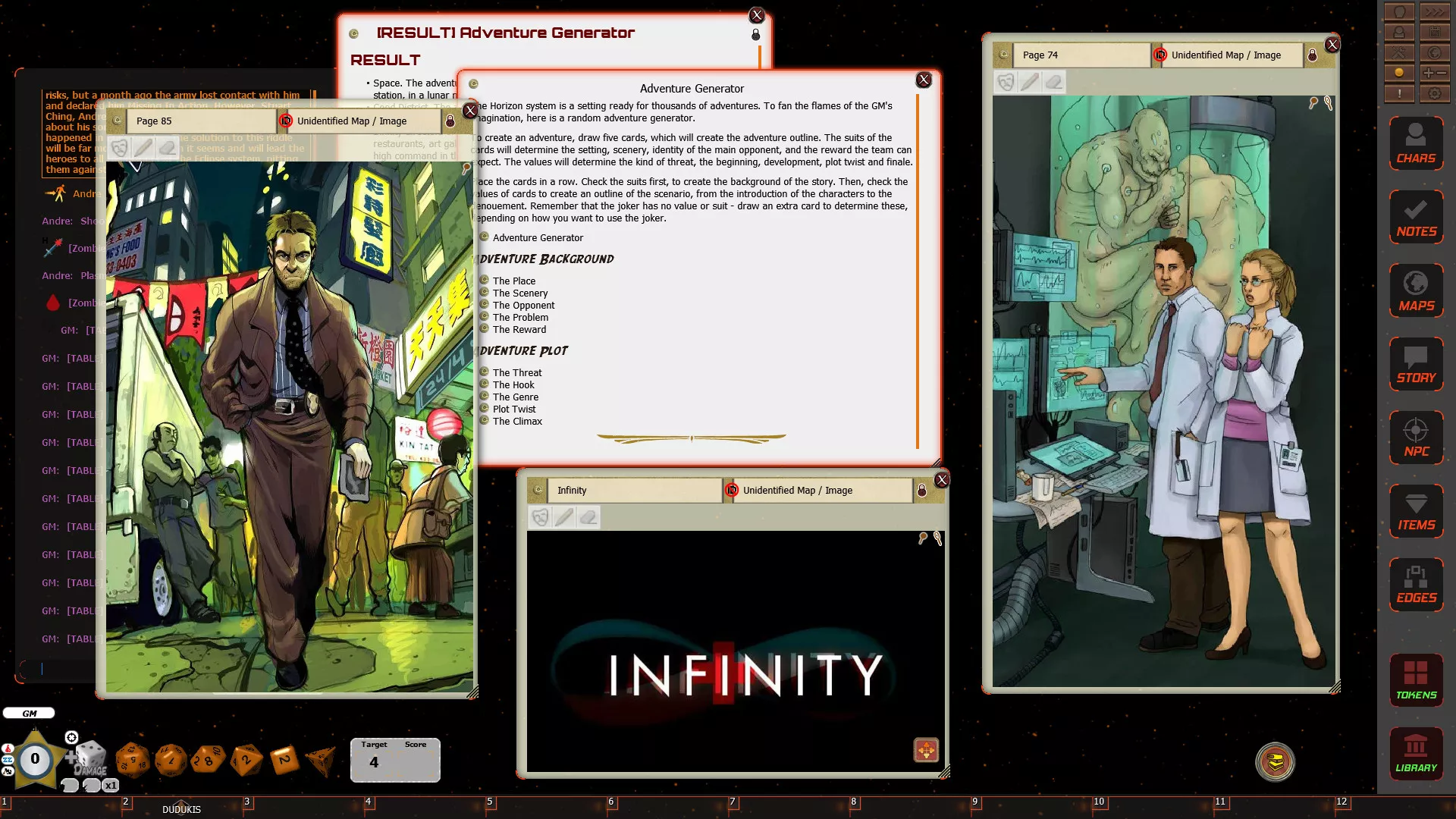Toggle the x1 damage multiplier button
The width and height of the screenshot is (1456, 819).
111,786
